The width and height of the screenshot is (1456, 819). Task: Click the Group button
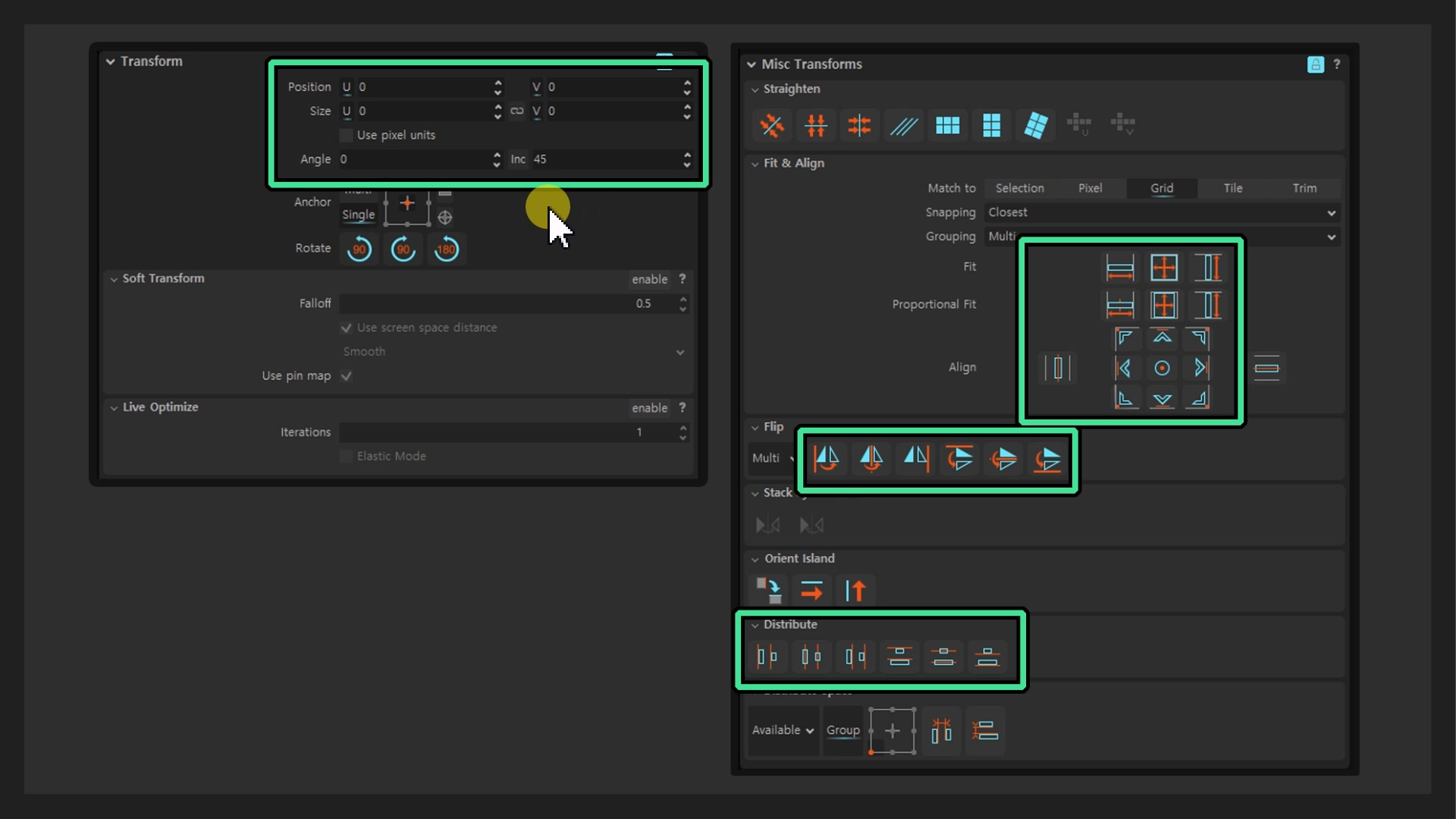tap(843, 730)
